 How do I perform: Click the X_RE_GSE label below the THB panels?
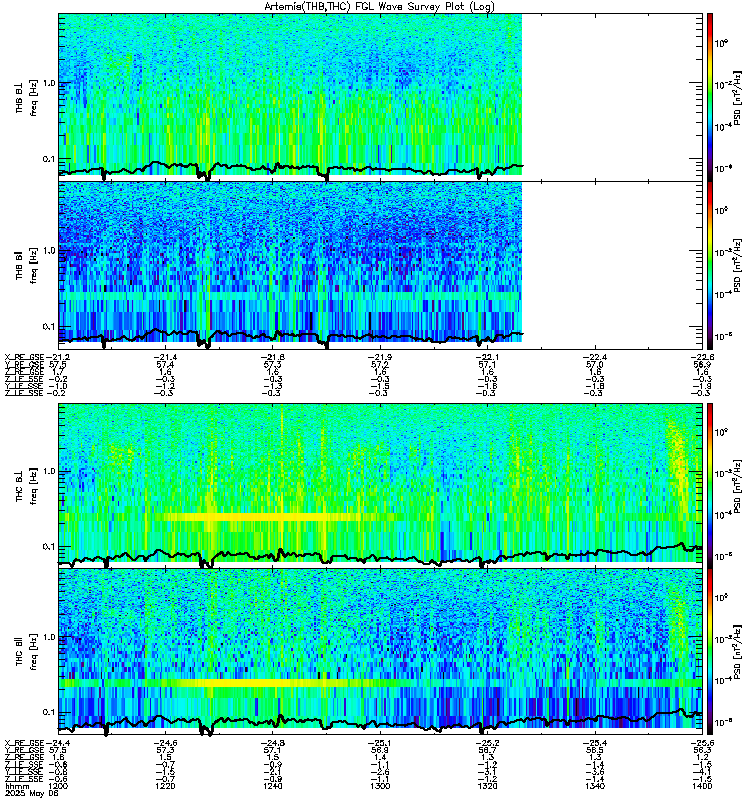[x=24, y=357]
